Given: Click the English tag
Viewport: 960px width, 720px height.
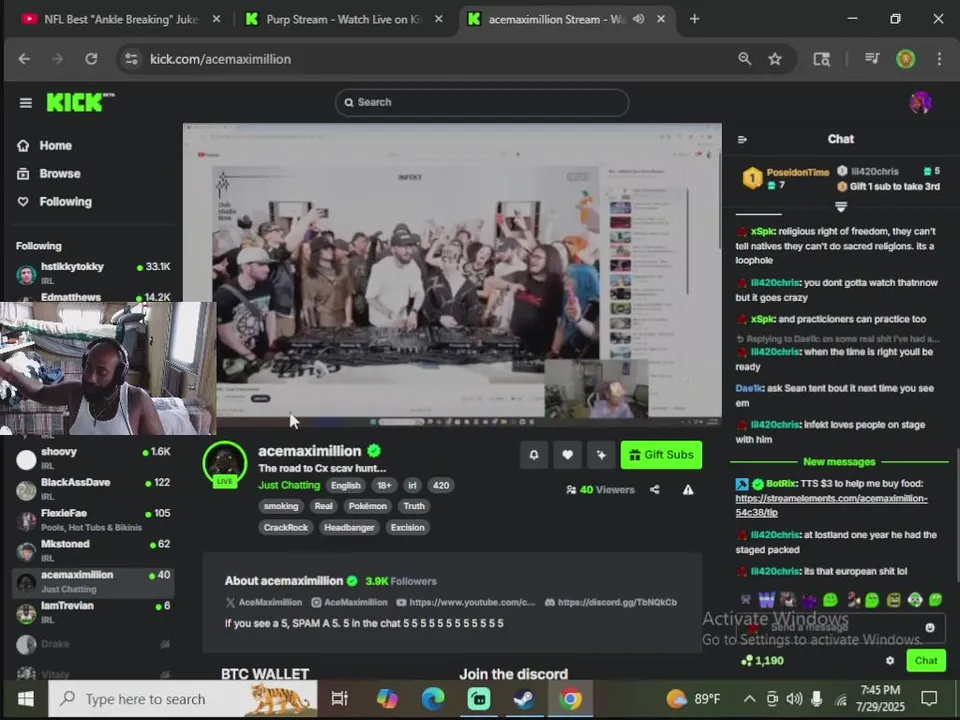Looking at the screenshot, I should (346, 486).
